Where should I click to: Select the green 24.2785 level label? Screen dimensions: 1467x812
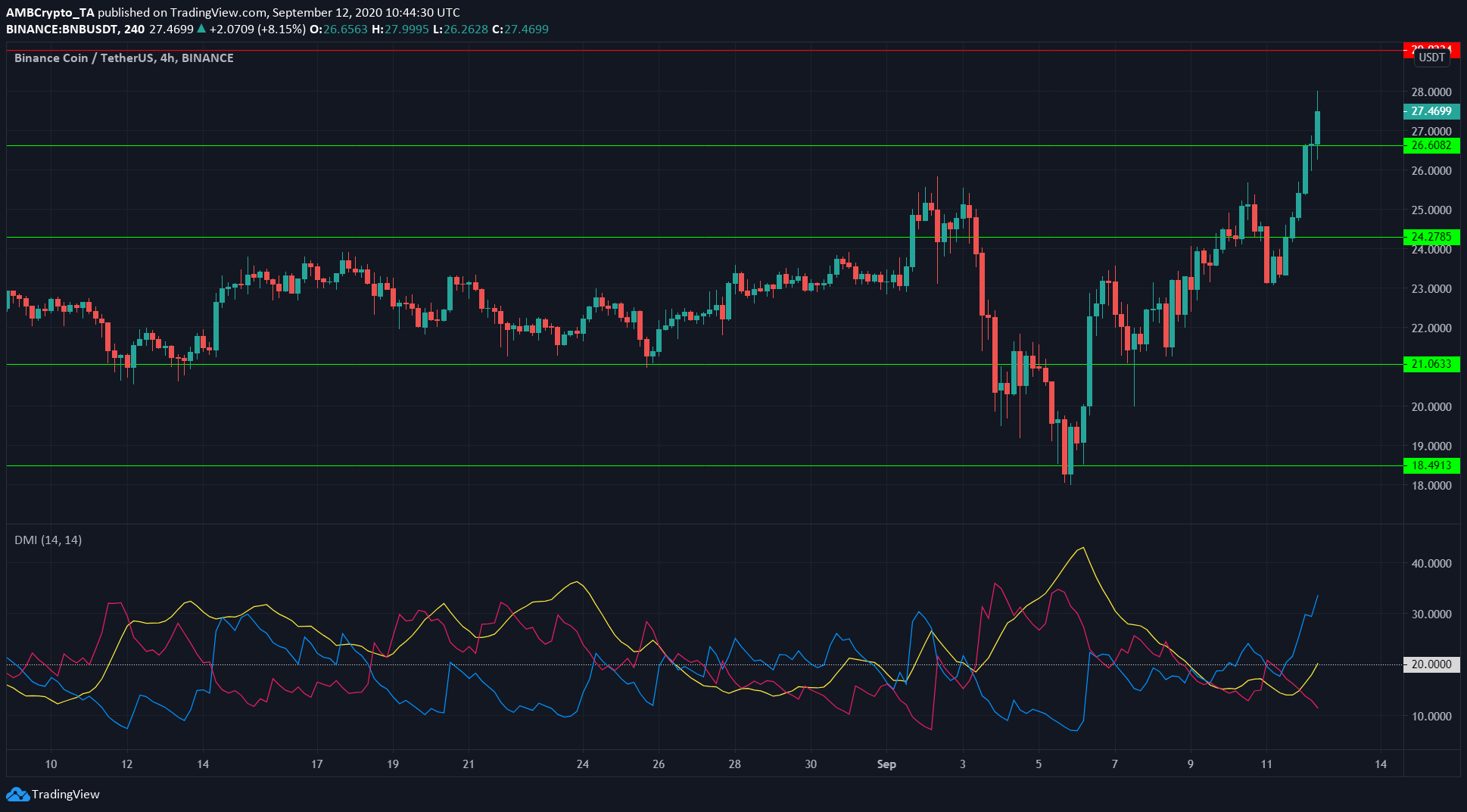[x=1431, y=237]
